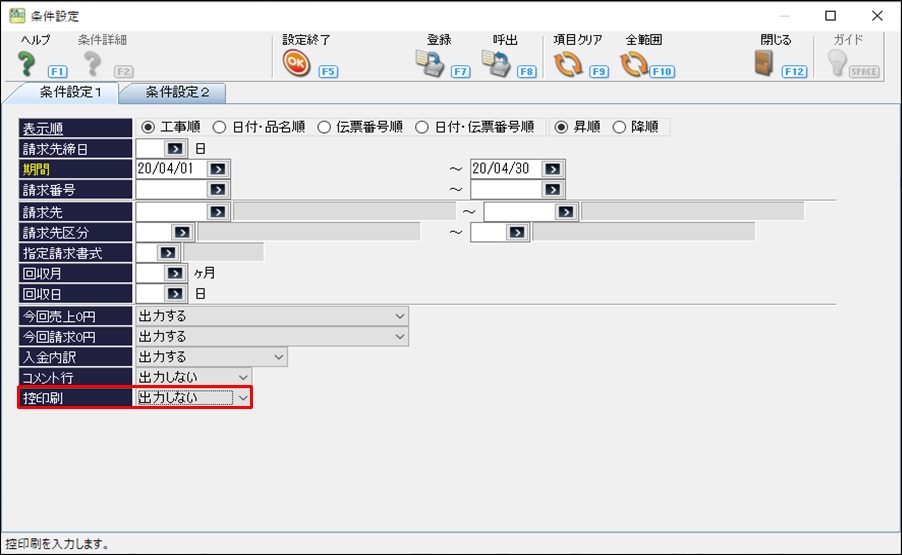Switch to the 条件設定2 tab
Screen dimensions: 902x555
177,93
